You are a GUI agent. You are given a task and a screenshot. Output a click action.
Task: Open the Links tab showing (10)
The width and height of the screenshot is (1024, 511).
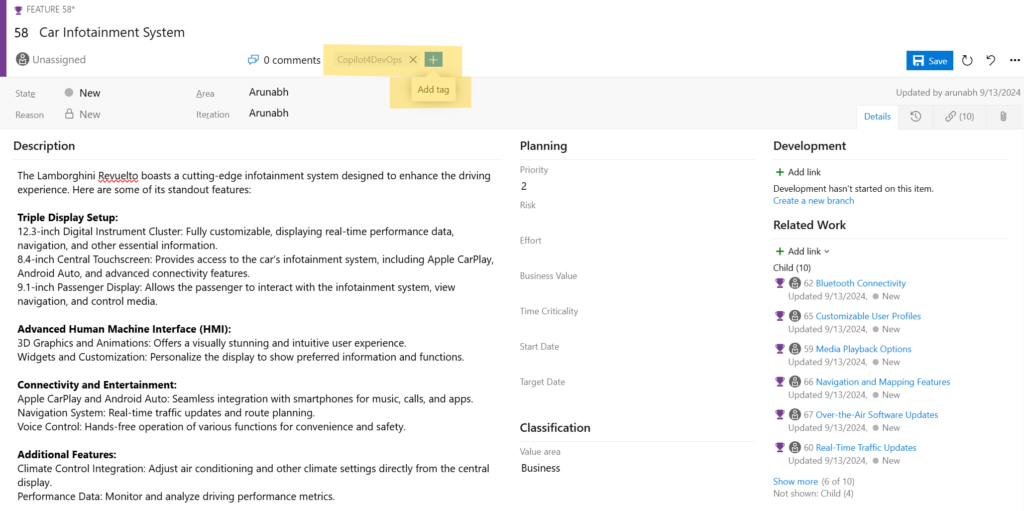click(x=959, y=117)
